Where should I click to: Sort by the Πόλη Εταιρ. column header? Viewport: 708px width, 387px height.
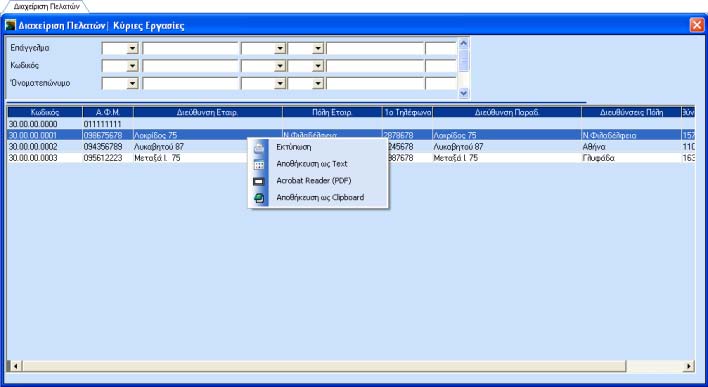332,112
